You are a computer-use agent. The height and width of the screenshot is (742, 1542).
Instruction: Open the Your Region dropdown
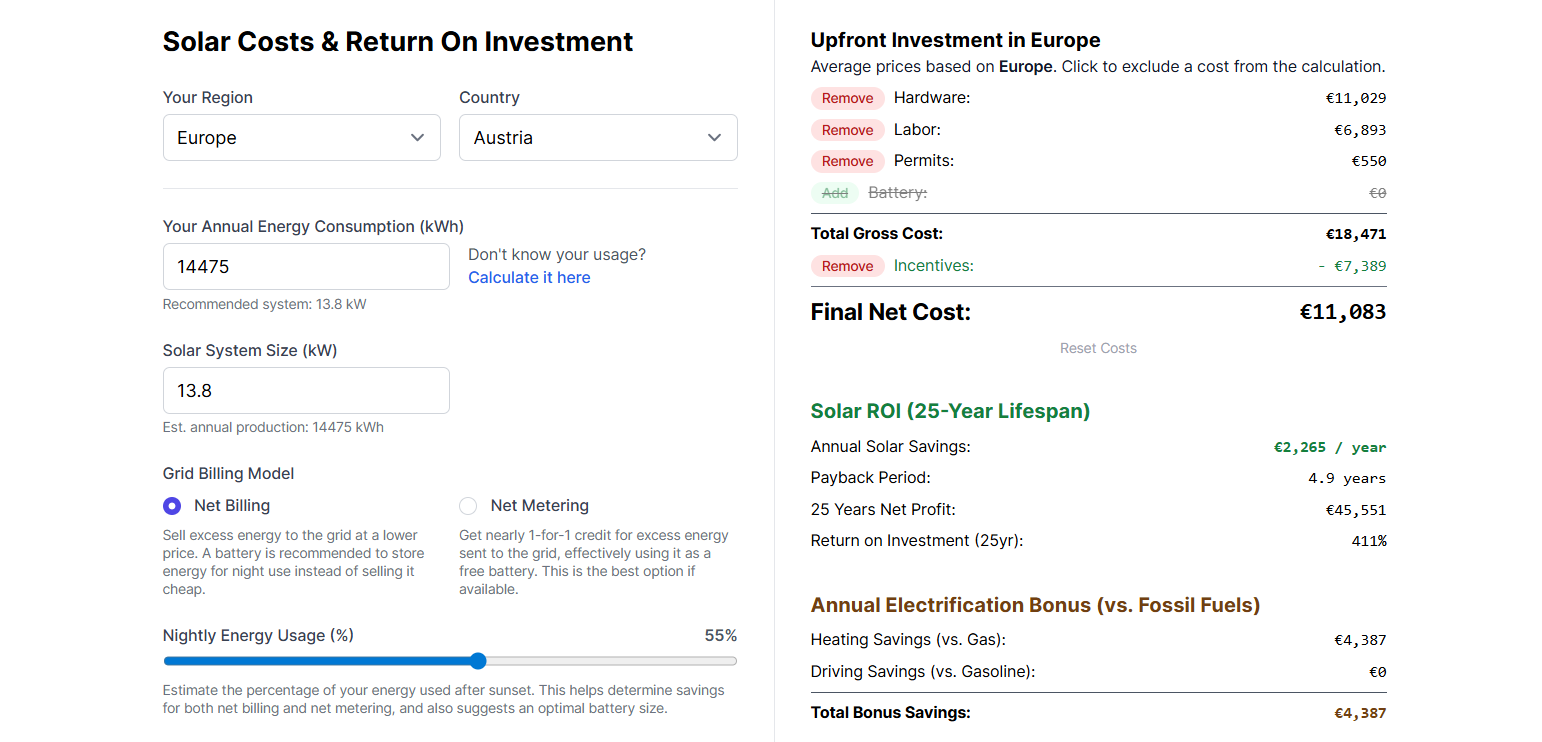tap(301, 137)
